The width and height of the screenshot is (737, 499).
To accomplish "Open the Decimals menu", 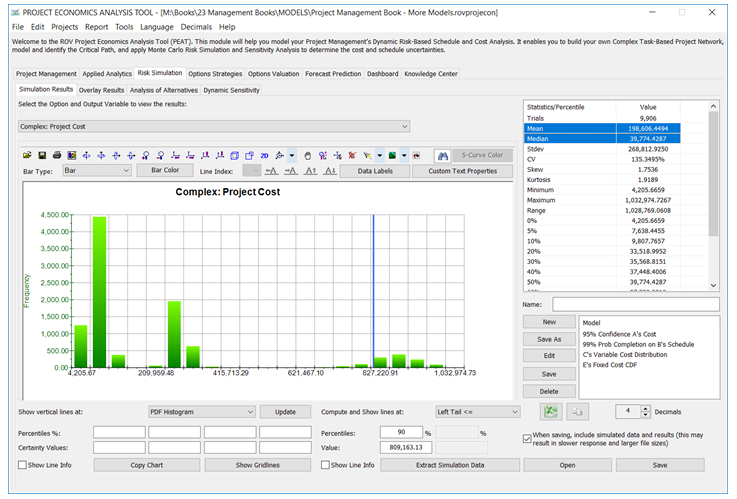I will click(196, 27).
